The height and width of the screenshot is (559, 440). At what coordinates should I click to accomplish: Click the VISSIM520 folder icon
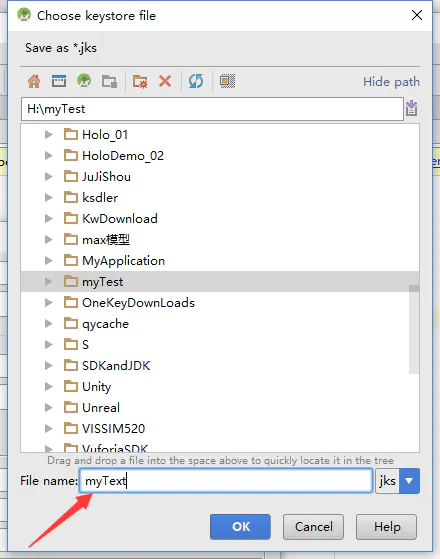[x=71, y=428]
